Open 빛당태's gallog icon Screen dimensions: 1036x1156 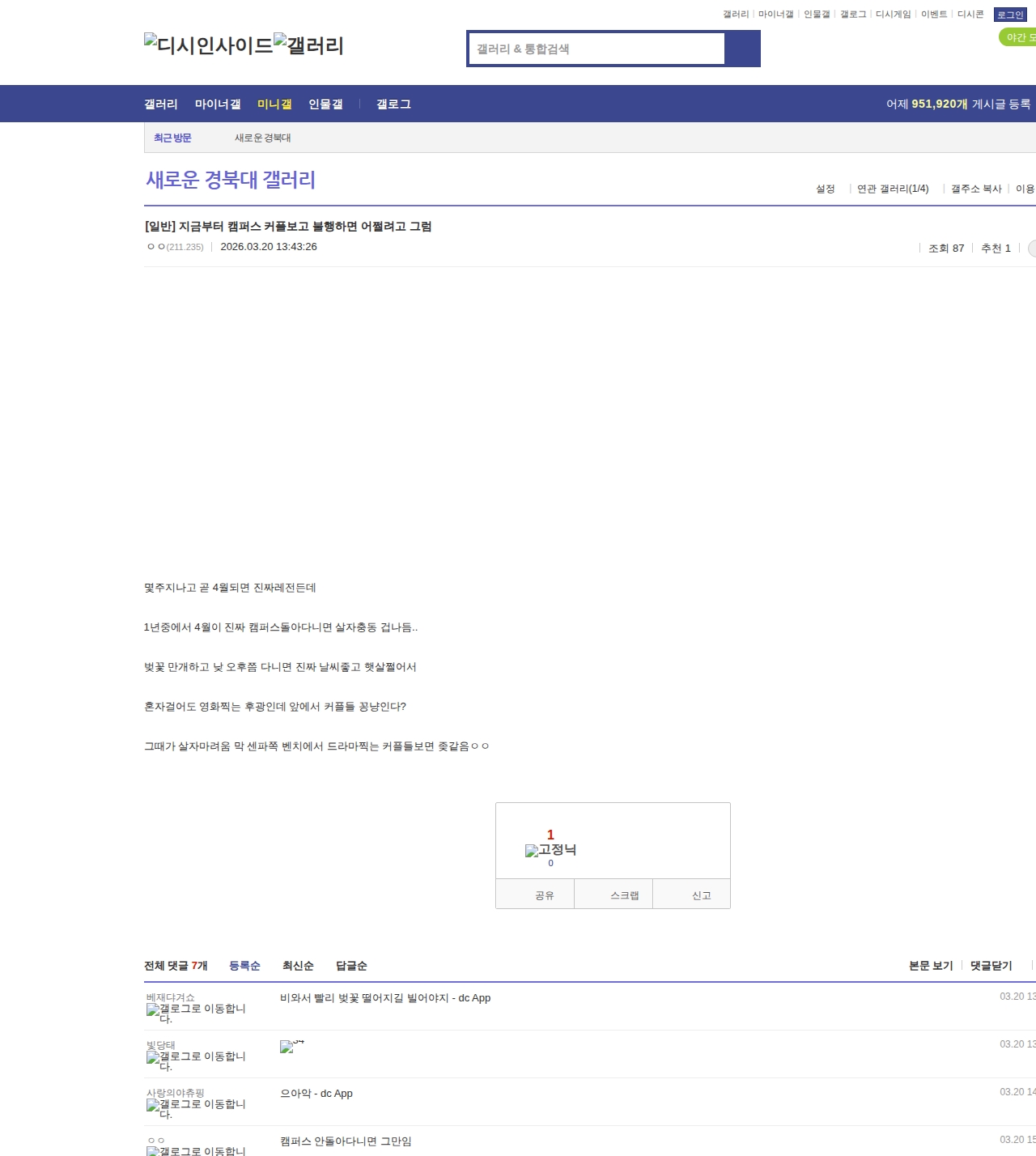click(196, 1060)
